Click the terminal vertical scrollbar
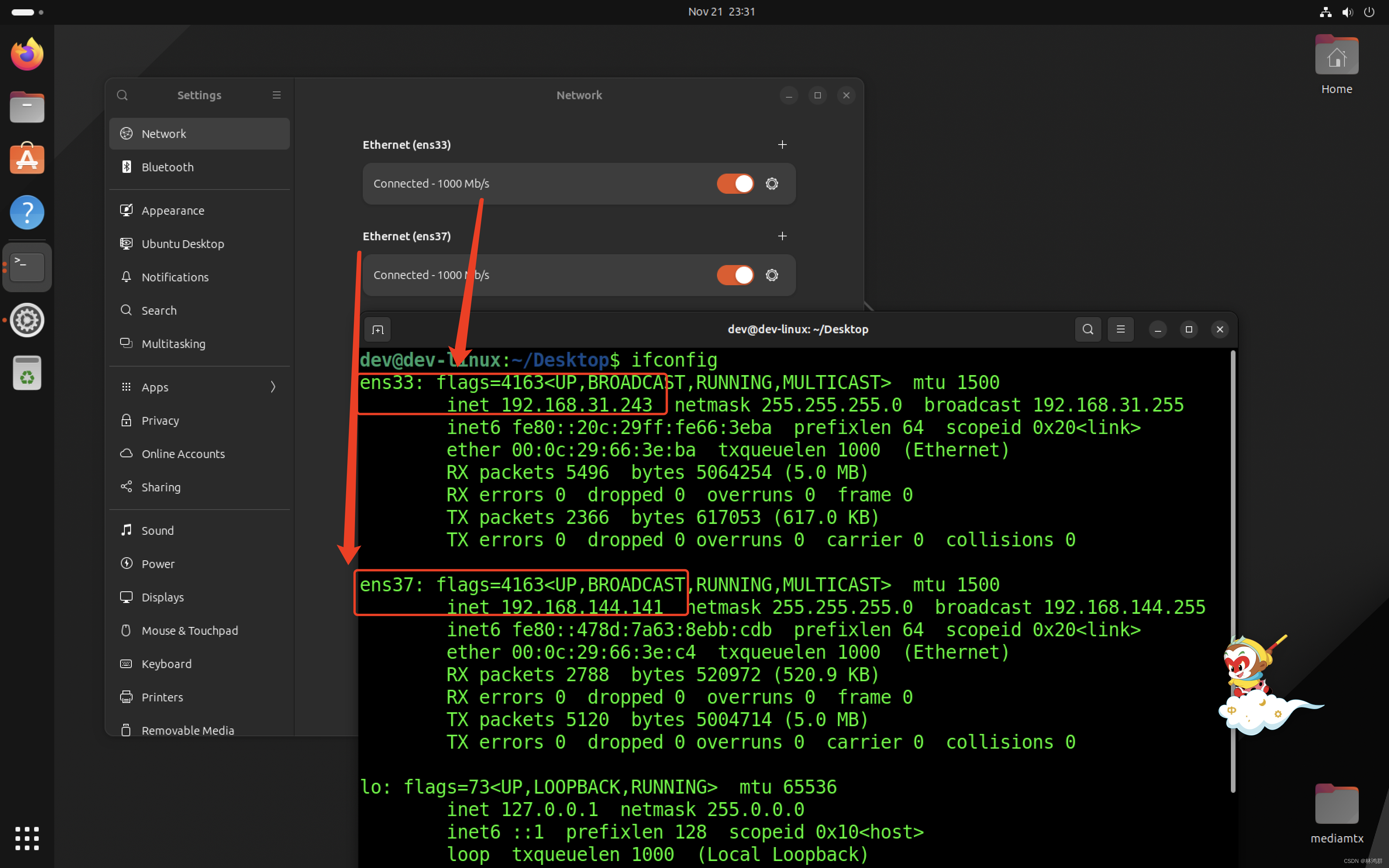This screenshot has height=868, width=1389. click(x=1232, y=572)
